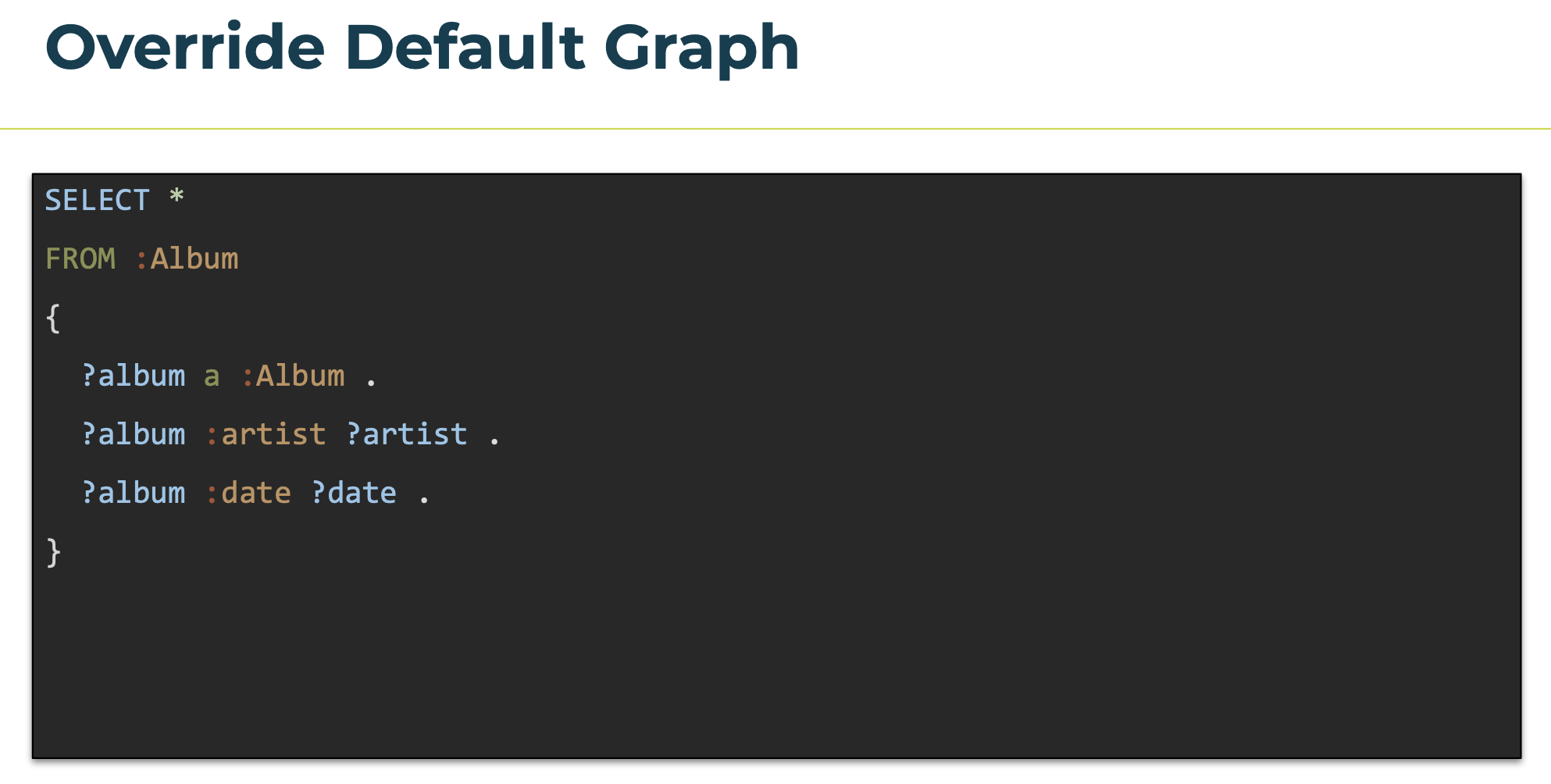The width and height of the screenshot is (1551, 784).
Task: Click ?album variable in first triple
Action: coord(134,376)
